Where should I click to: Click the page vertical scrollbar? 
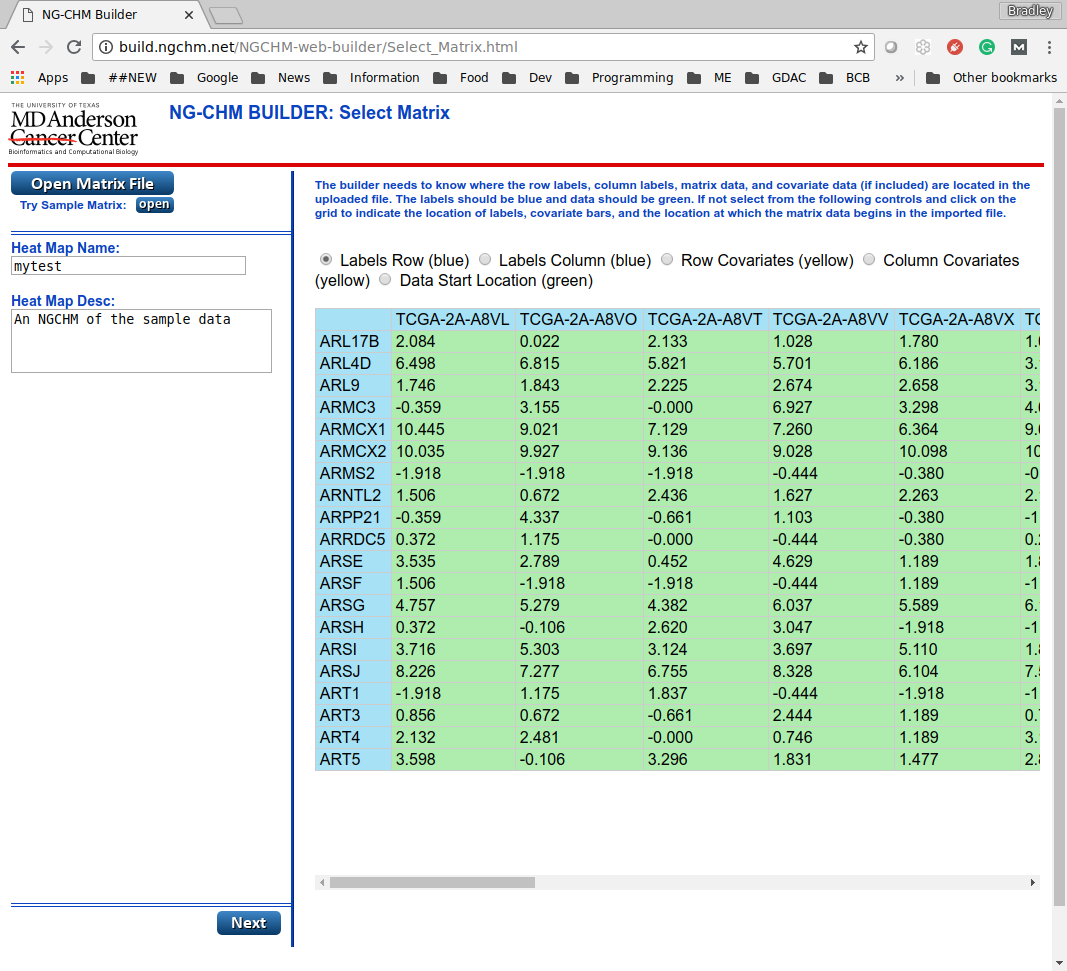pyautogui.click(x=1059, y=507)
